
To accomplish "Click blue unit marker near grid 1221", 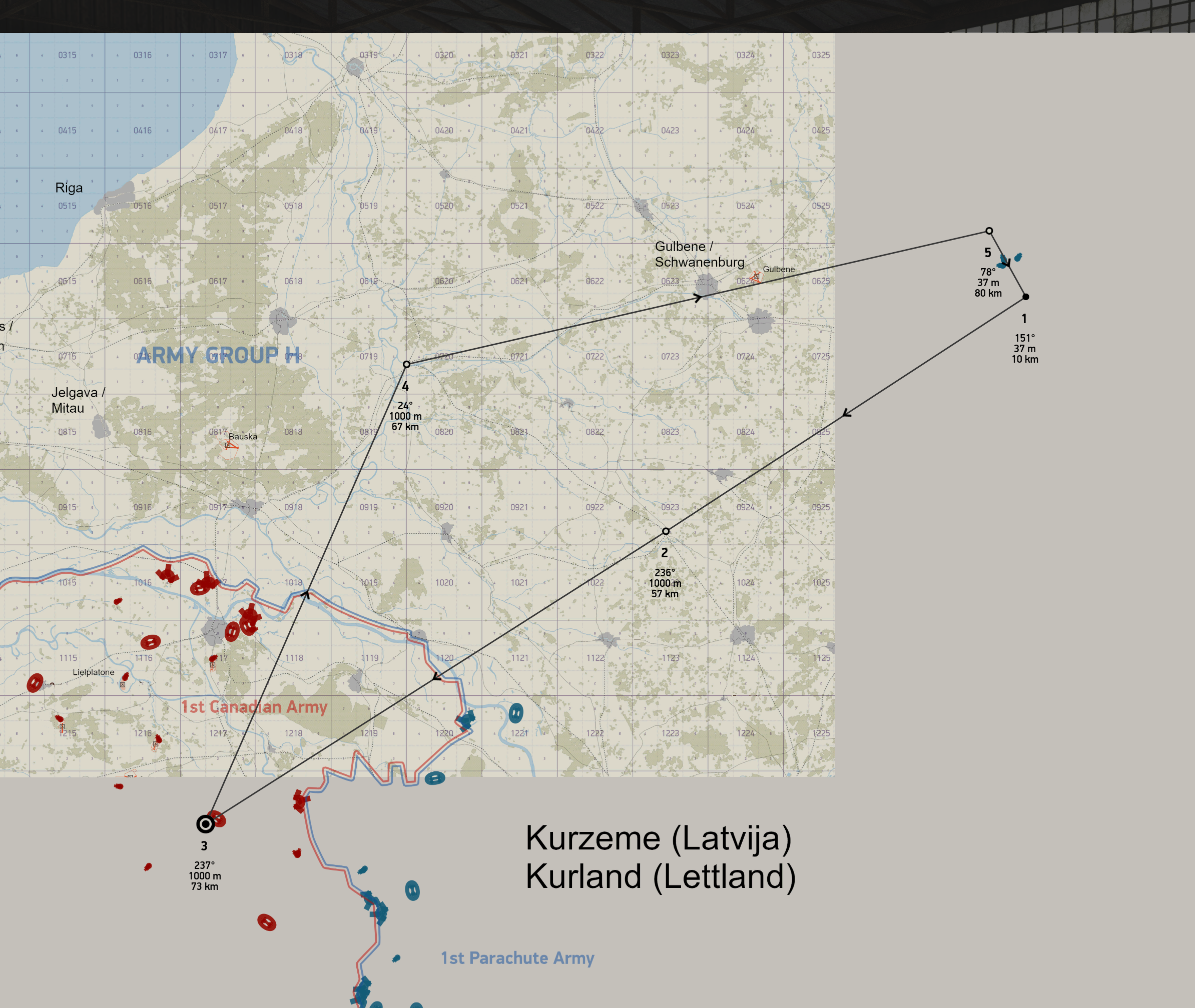I will (x=516, y=713).
